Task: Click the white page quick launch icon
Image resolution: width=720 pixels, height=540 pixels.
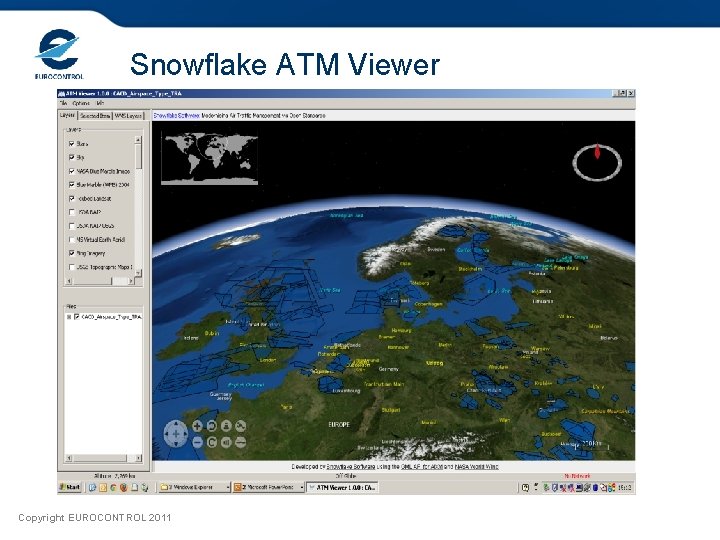Action: pos(134,488)
